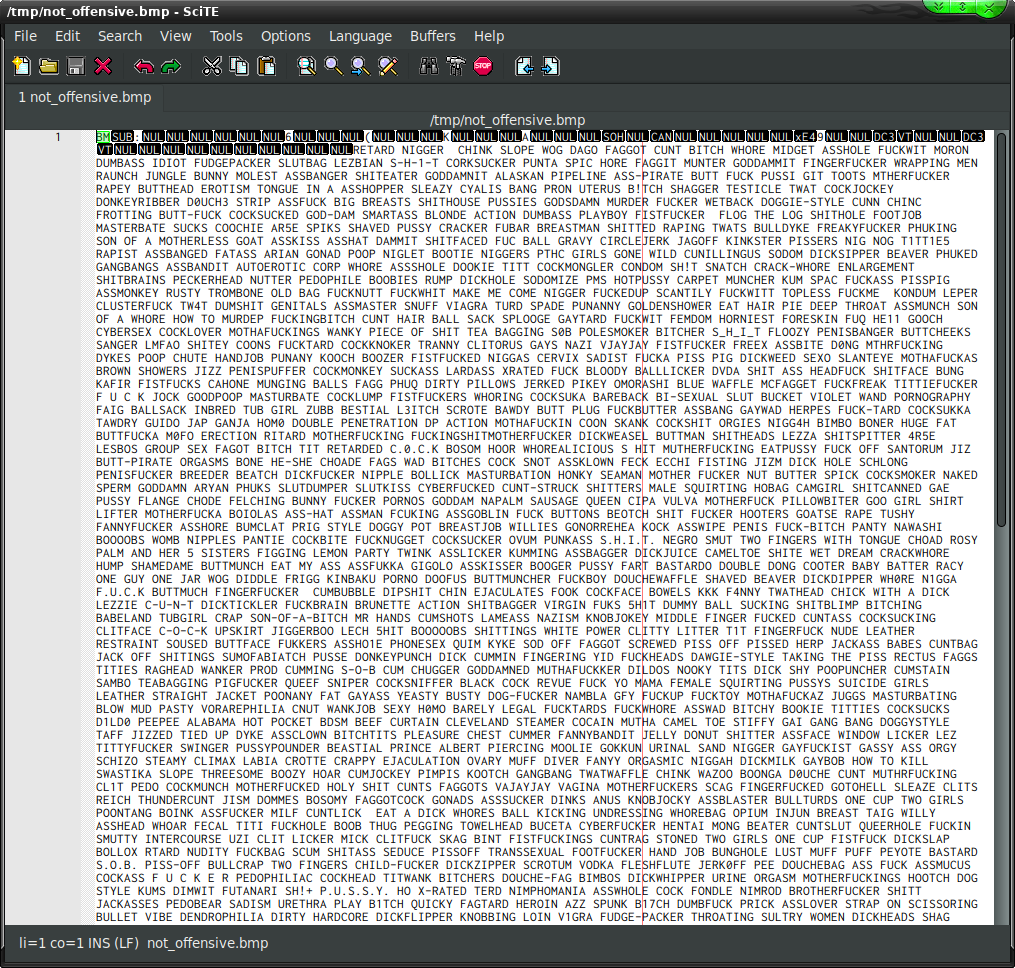The height and width of the screenshot is (968, 1015).
Task: Click the Next buffer arrow icon
Action: [551, 67]
